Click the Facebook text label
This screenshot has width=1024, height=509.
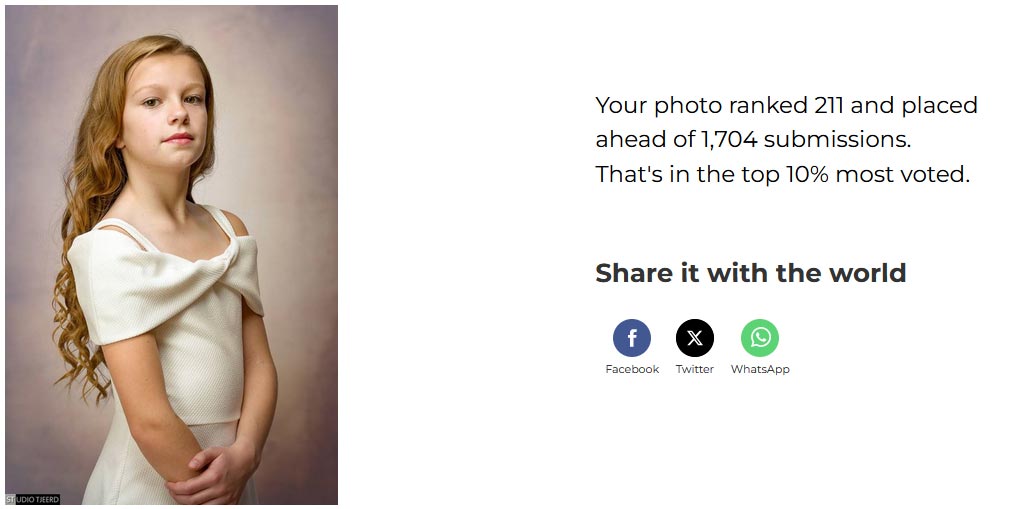[632, 369]
